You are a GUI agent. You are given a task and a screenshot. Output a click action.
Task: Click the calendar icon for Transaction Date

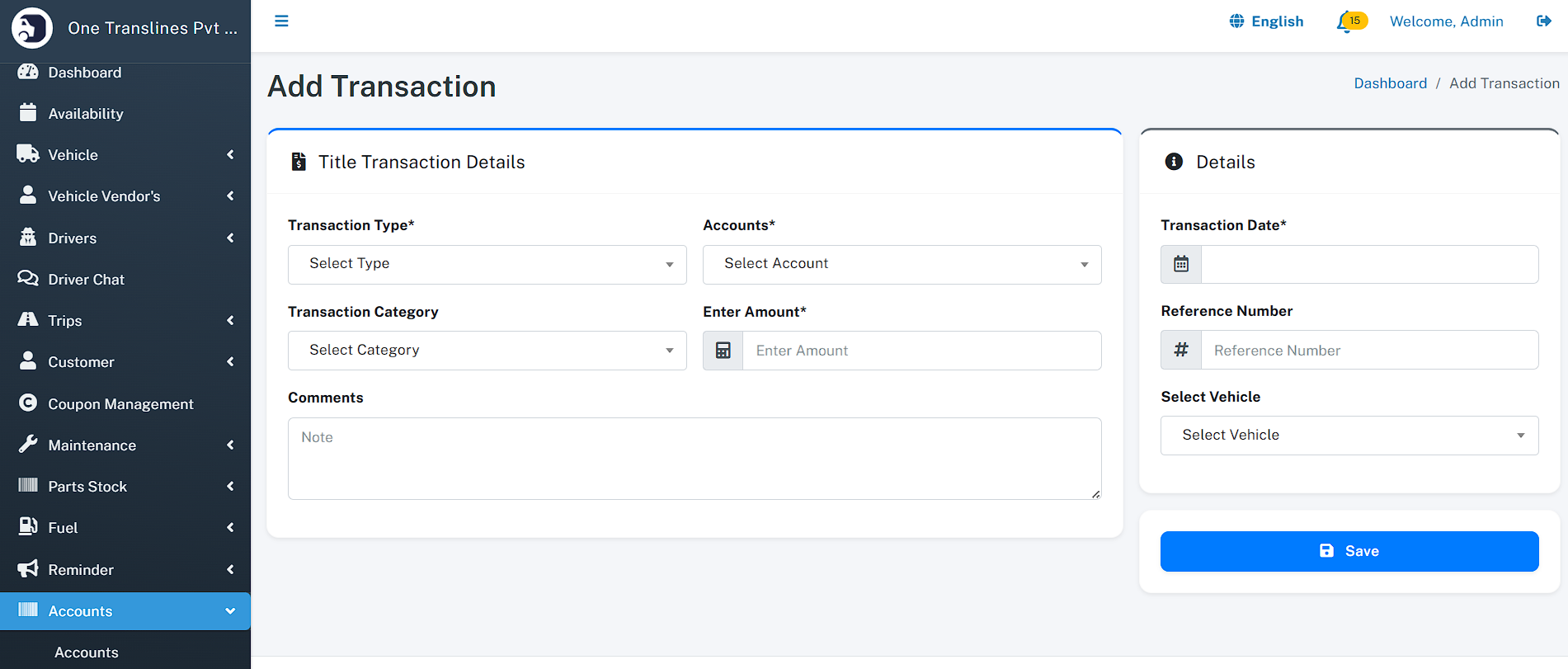(x=1181, y=264)
